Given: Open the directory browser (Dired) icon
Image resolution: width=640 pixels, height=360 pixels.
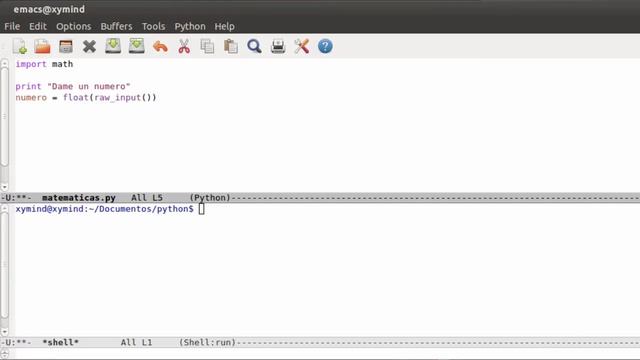Looking at the screenshot, I should pyautogui.click(x=66, y=46).
